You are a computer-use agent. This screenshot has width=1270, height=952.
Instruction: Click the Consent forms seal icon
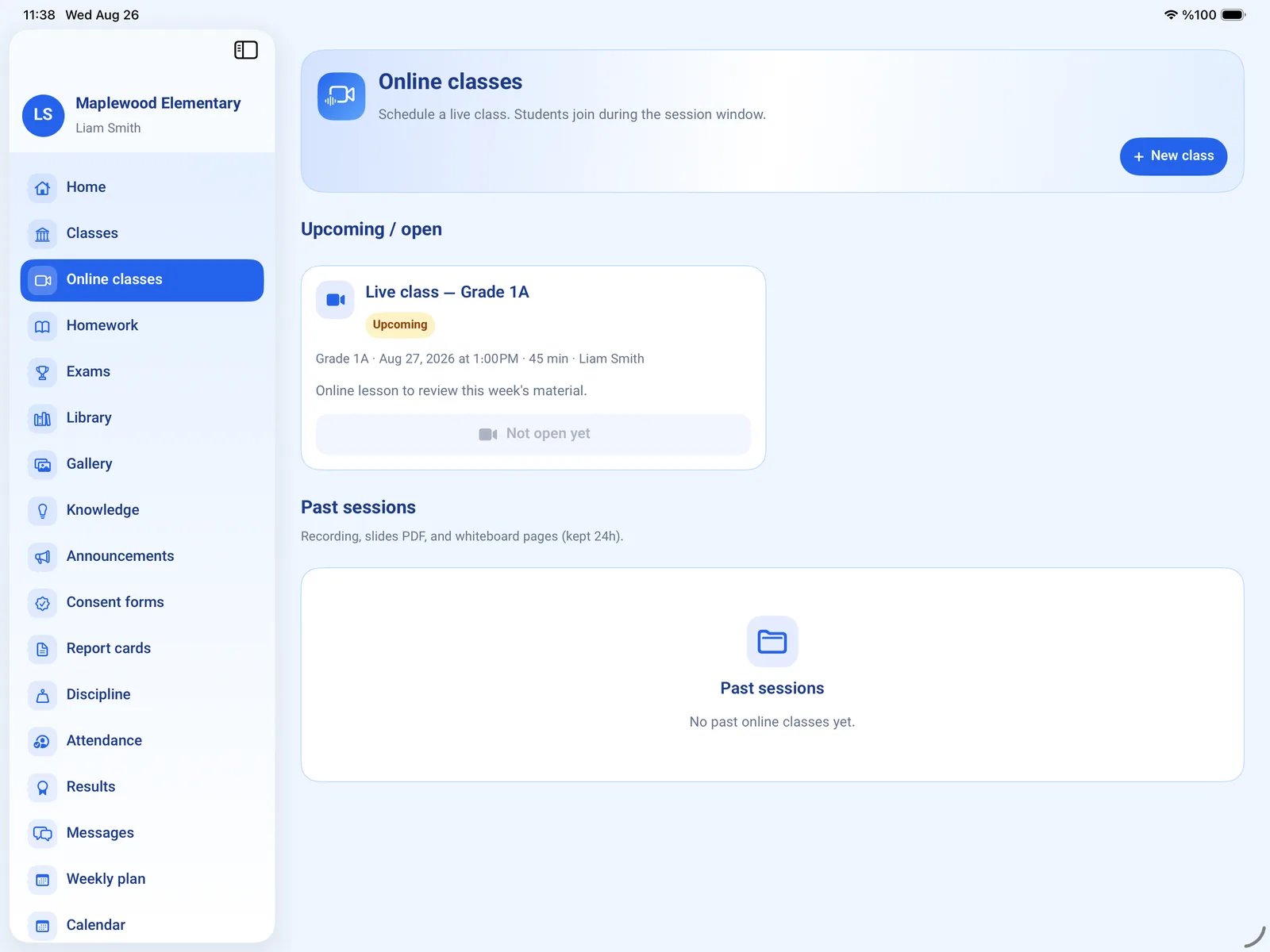pyautogui.click(x=43, y=603)
